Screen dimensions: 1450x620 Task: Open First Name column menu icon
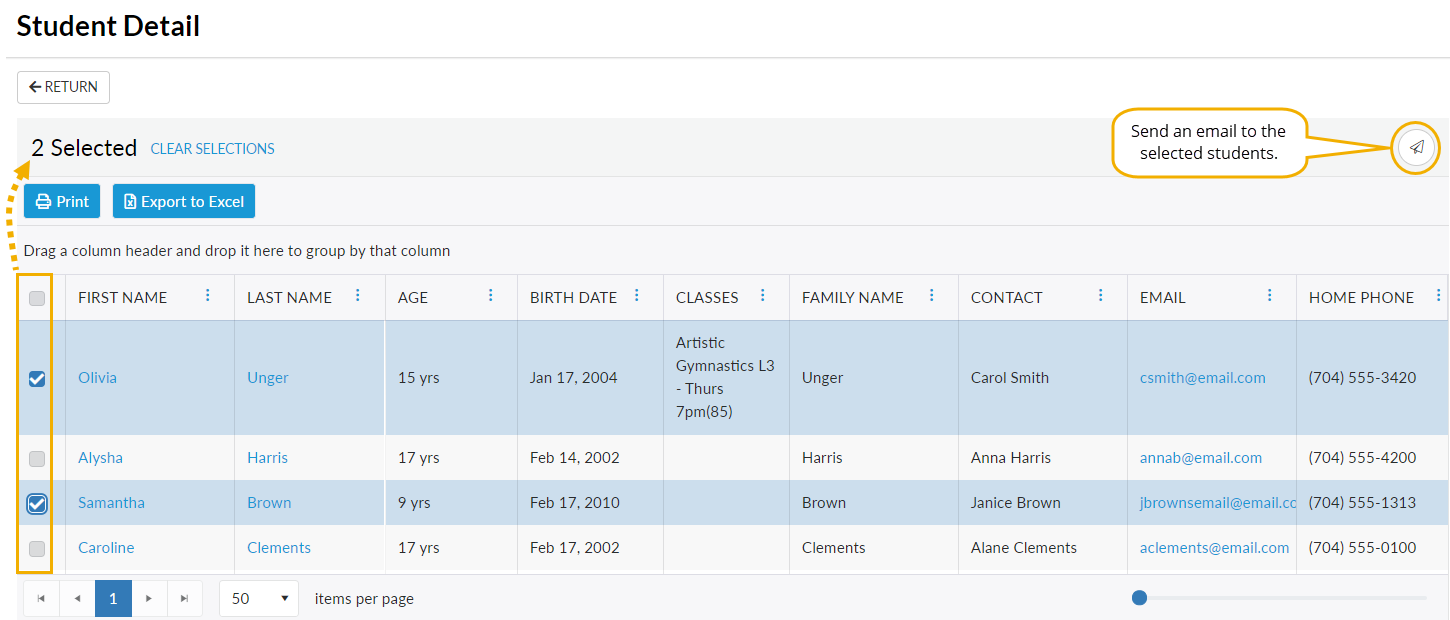tap(208, 296)
